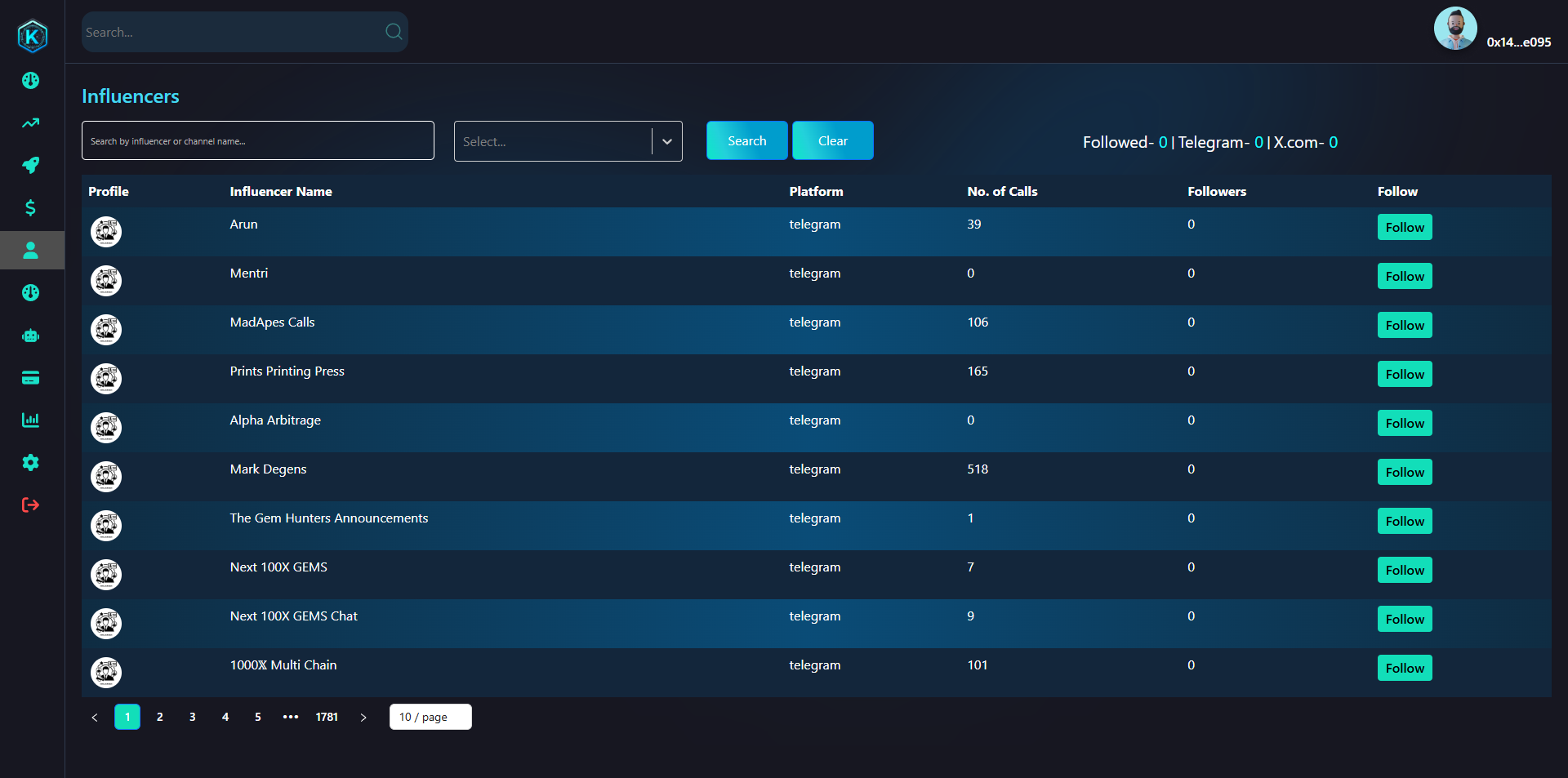Image resolution: width=1568 pixels, height=778 pixels.
Task: Open the trending chart sidebar icon
Action: pyautogui.click(x=31, y=123)
